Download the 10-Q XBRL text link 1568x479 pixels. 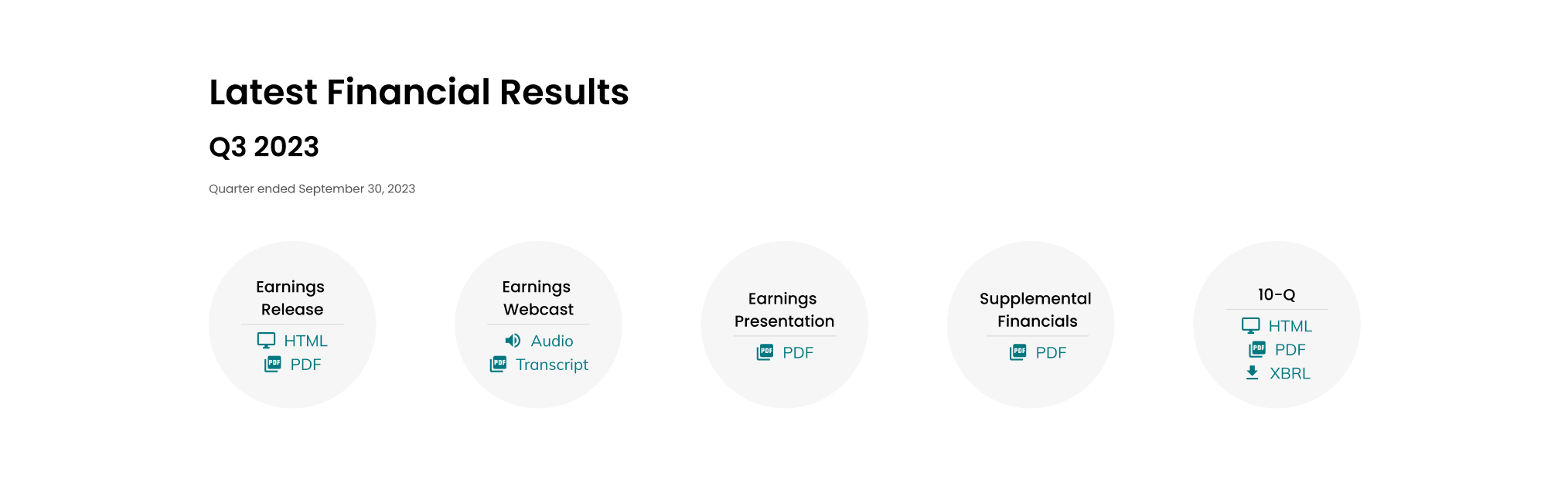pyautogui.click(x=1290, y=373)
